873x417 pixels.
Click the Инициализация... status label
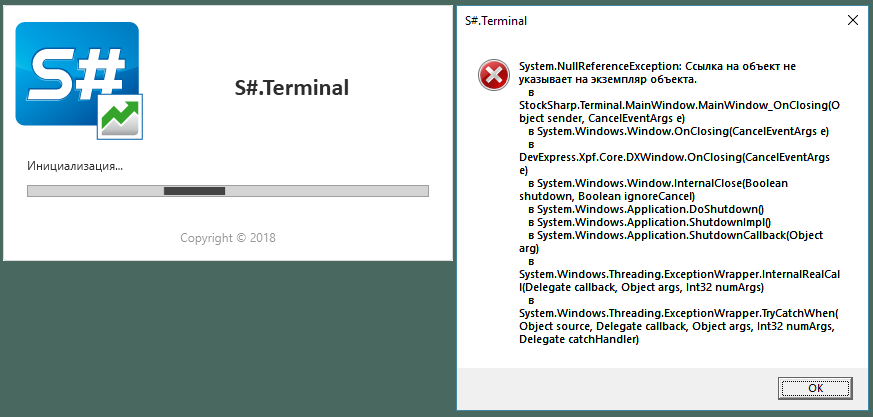tap(75, 166)
